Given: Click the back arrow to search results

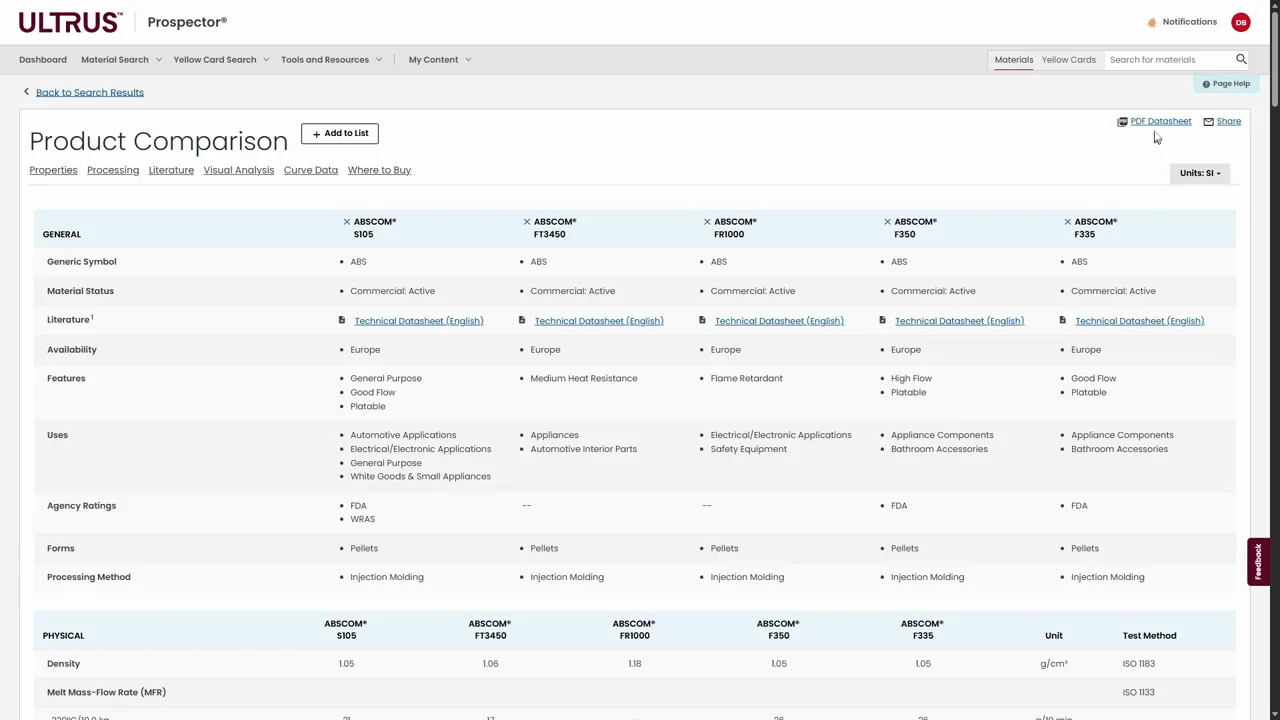Looking at the screenshot, I should pos(27,92).
